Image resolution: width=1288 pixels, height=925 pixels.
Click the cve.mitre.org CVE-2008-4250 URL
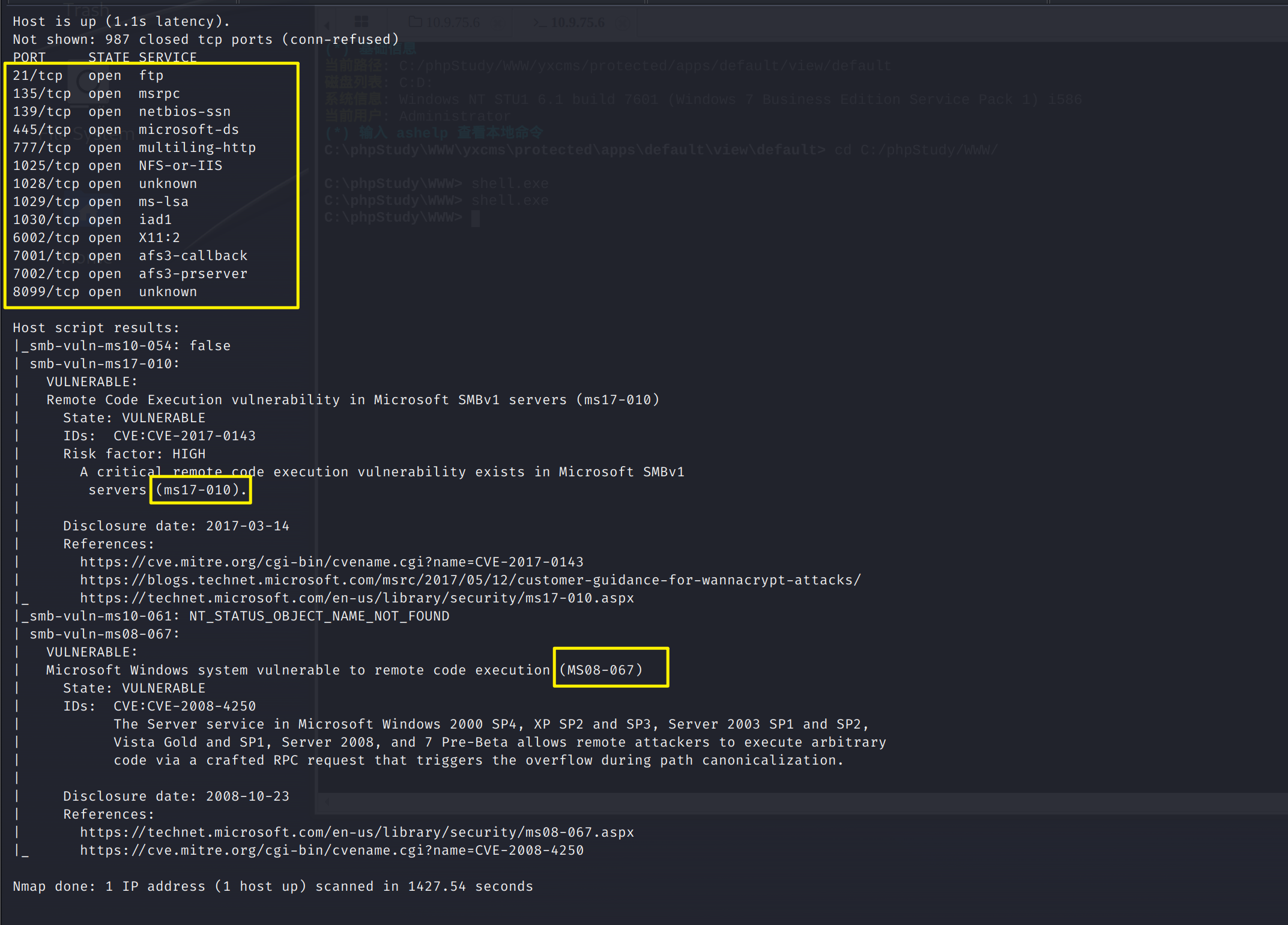tap(332, 851)
